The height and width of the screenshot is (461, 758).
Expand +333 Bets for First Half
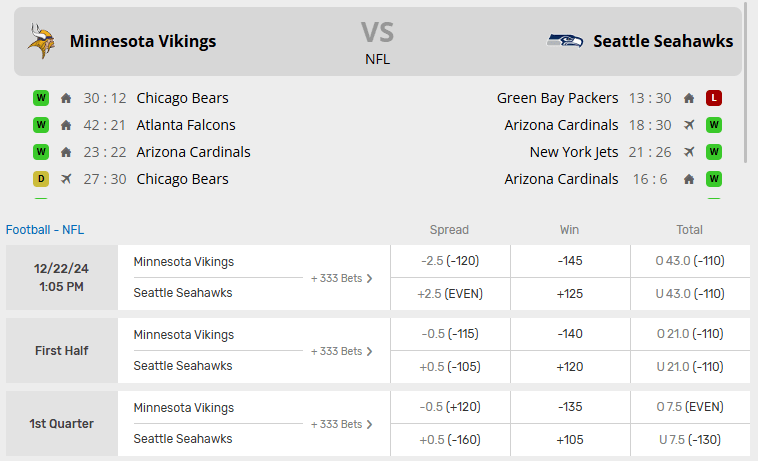(x=342, y=351)
